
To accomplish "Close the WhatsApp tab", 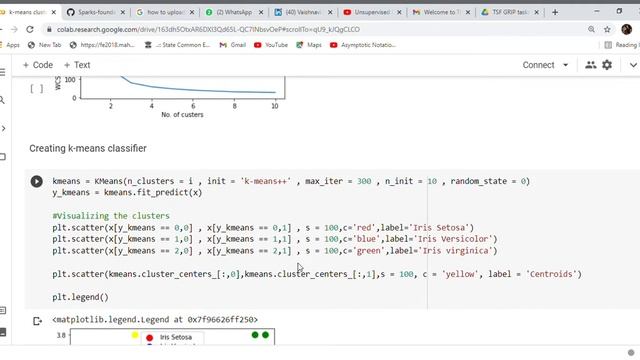I will [x=261, y=12].
